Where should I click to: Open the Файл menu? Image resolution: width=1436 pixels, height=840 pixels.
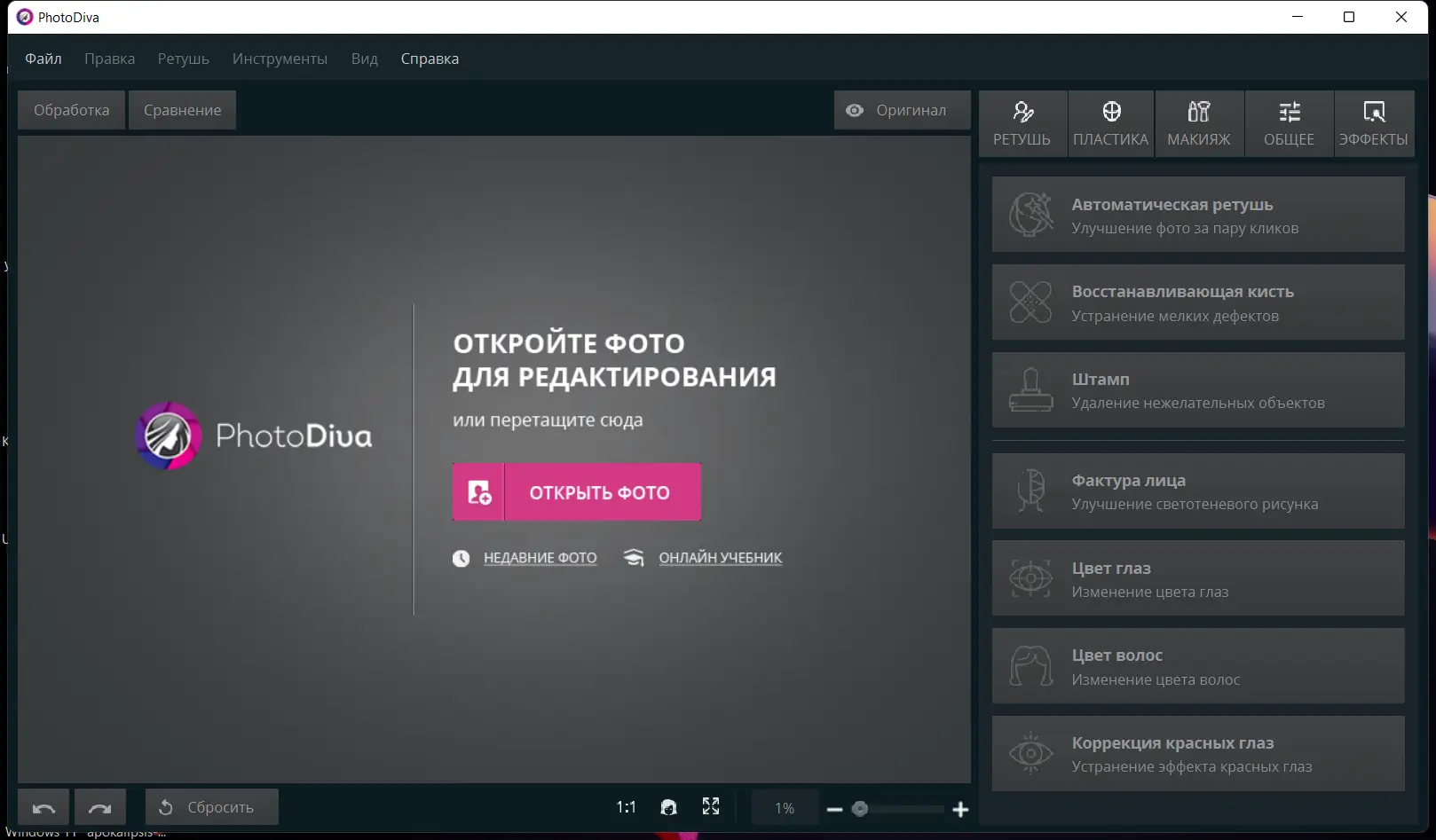[43, 59]
